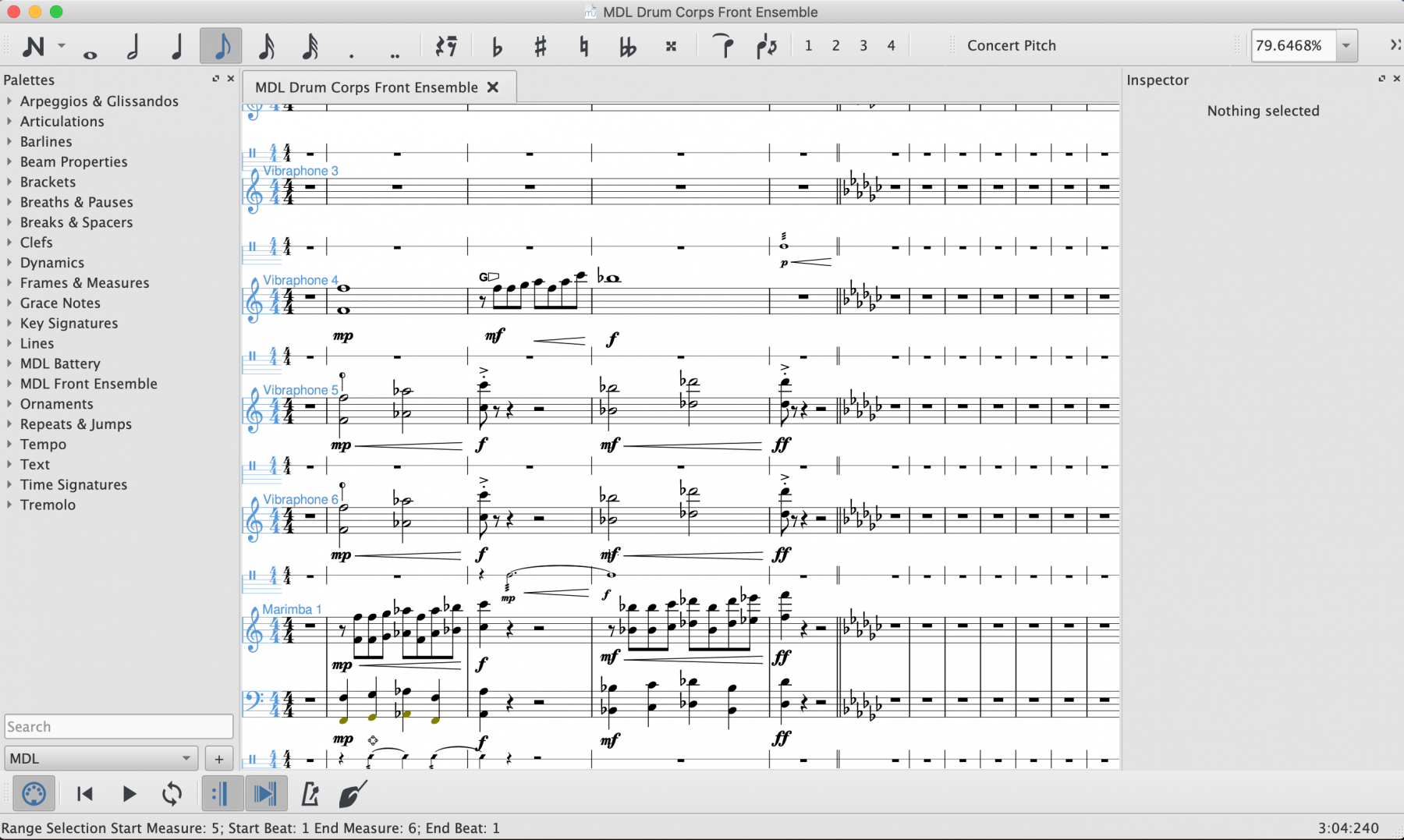1404x840 pixels.
Task: Apply flat accidental
Action: tap(497, 46)
